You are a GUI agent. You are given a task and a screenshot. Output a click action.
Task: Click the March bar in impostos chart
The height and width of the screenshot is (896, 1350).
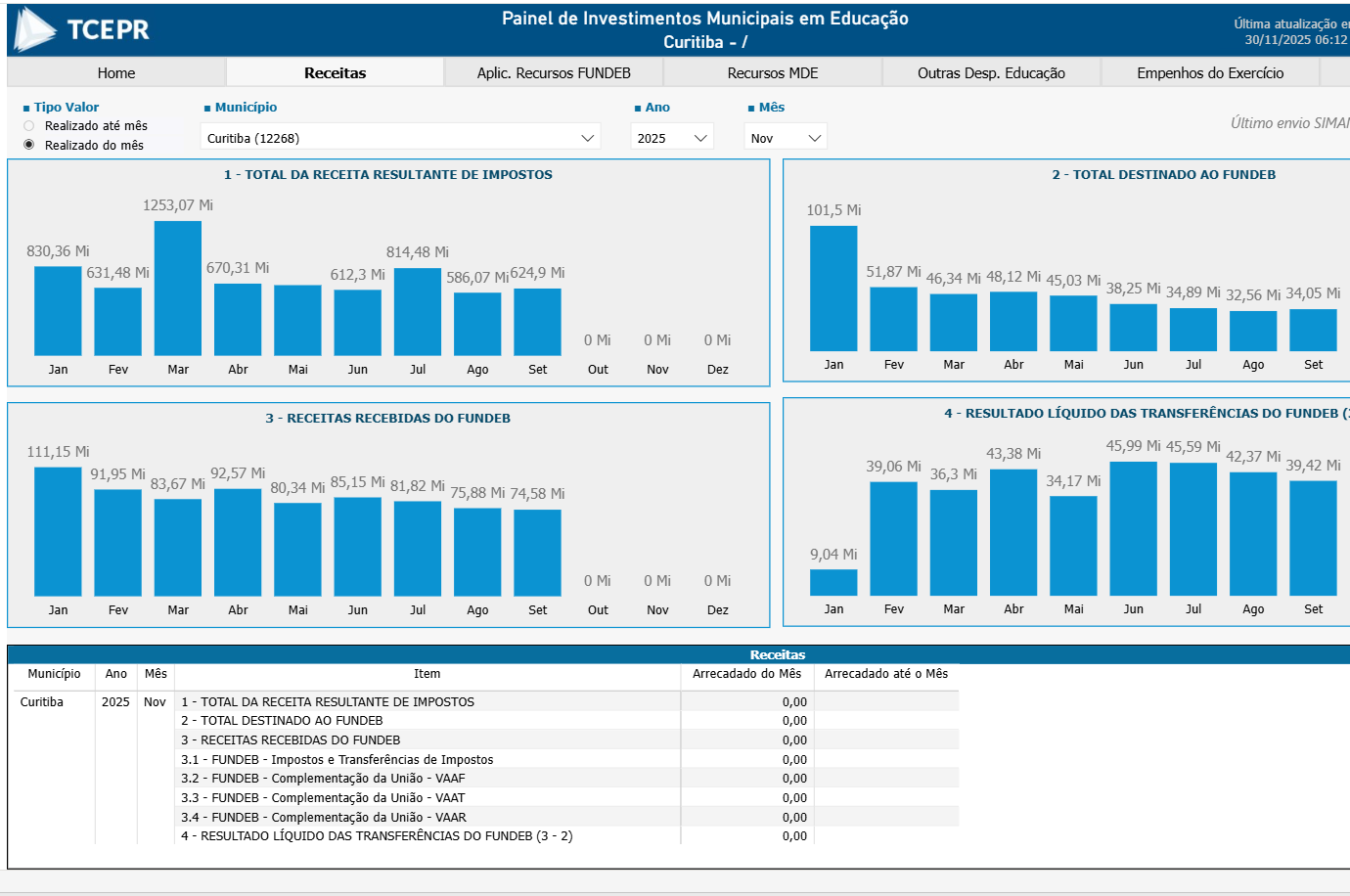[178, 289]
